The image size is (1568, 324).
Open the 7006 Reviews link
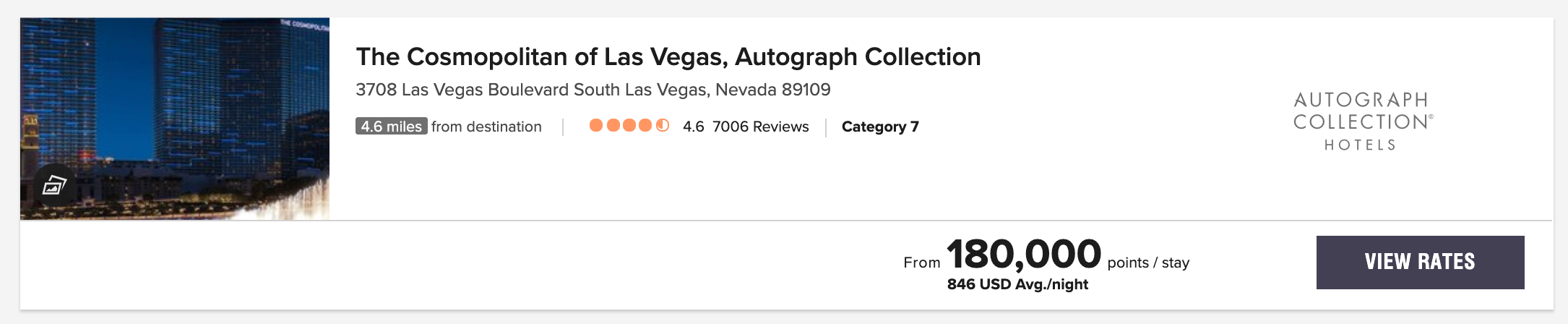760,127
